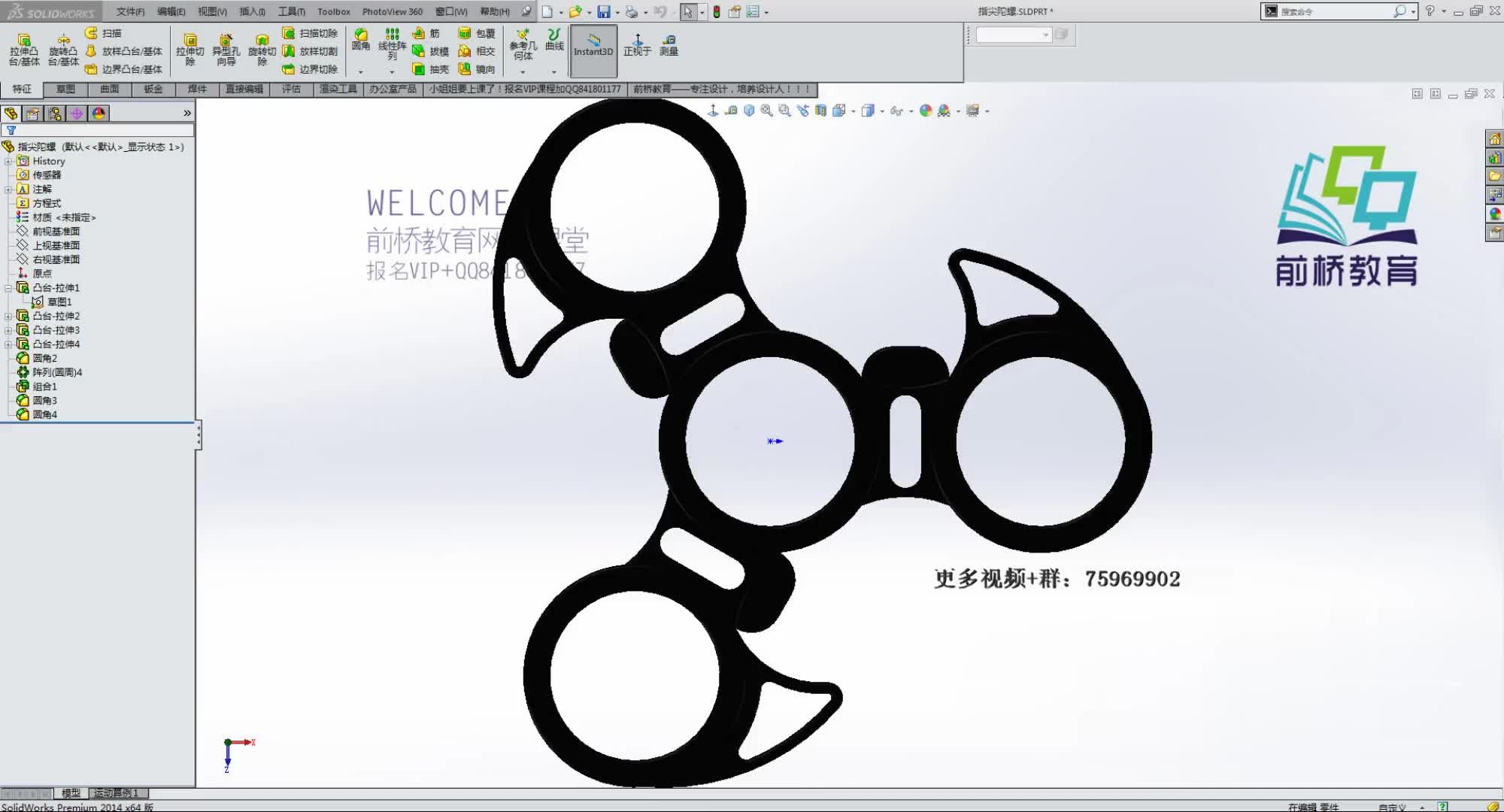This screenshot has width=1504, height=812.
Task: Switch to the 曲面 (Surface) ribbon tab
Action: (x=110, y=89)
